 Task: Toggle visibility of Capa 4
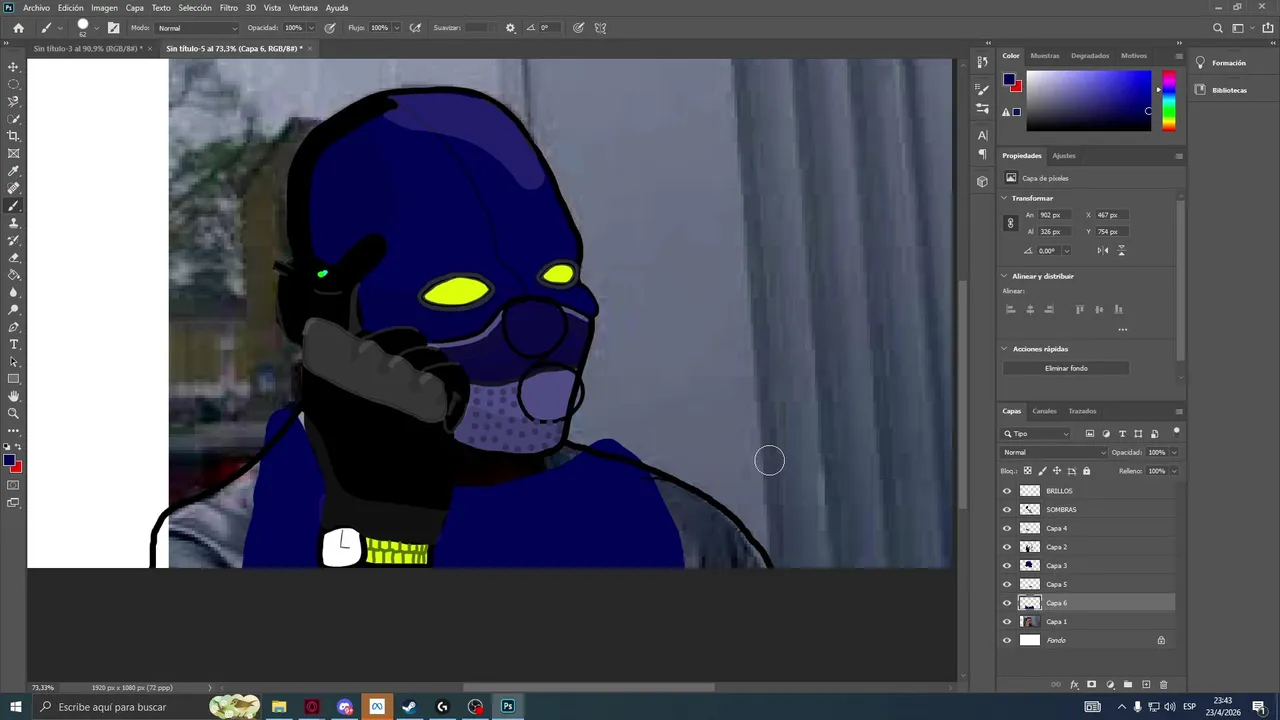1007,528
